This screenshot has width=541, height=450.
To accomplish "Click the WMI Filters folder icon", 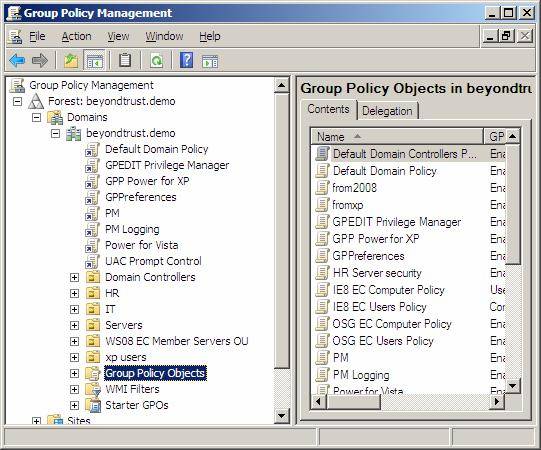I will tap(93, 389).
